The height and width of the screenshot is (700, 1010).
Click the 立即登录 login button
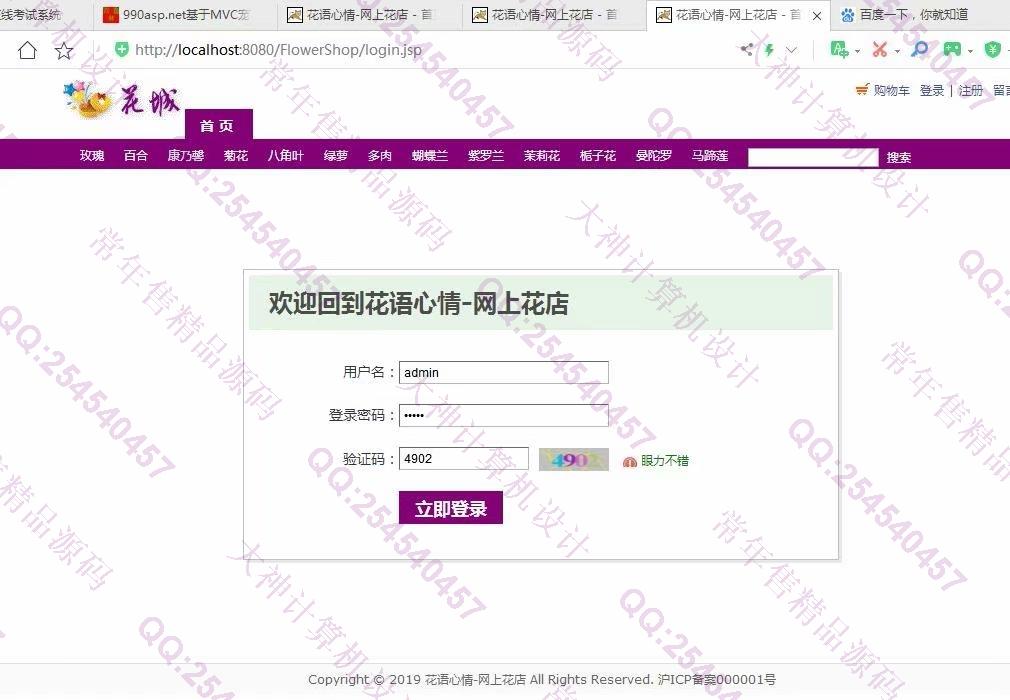click(450, 508)
